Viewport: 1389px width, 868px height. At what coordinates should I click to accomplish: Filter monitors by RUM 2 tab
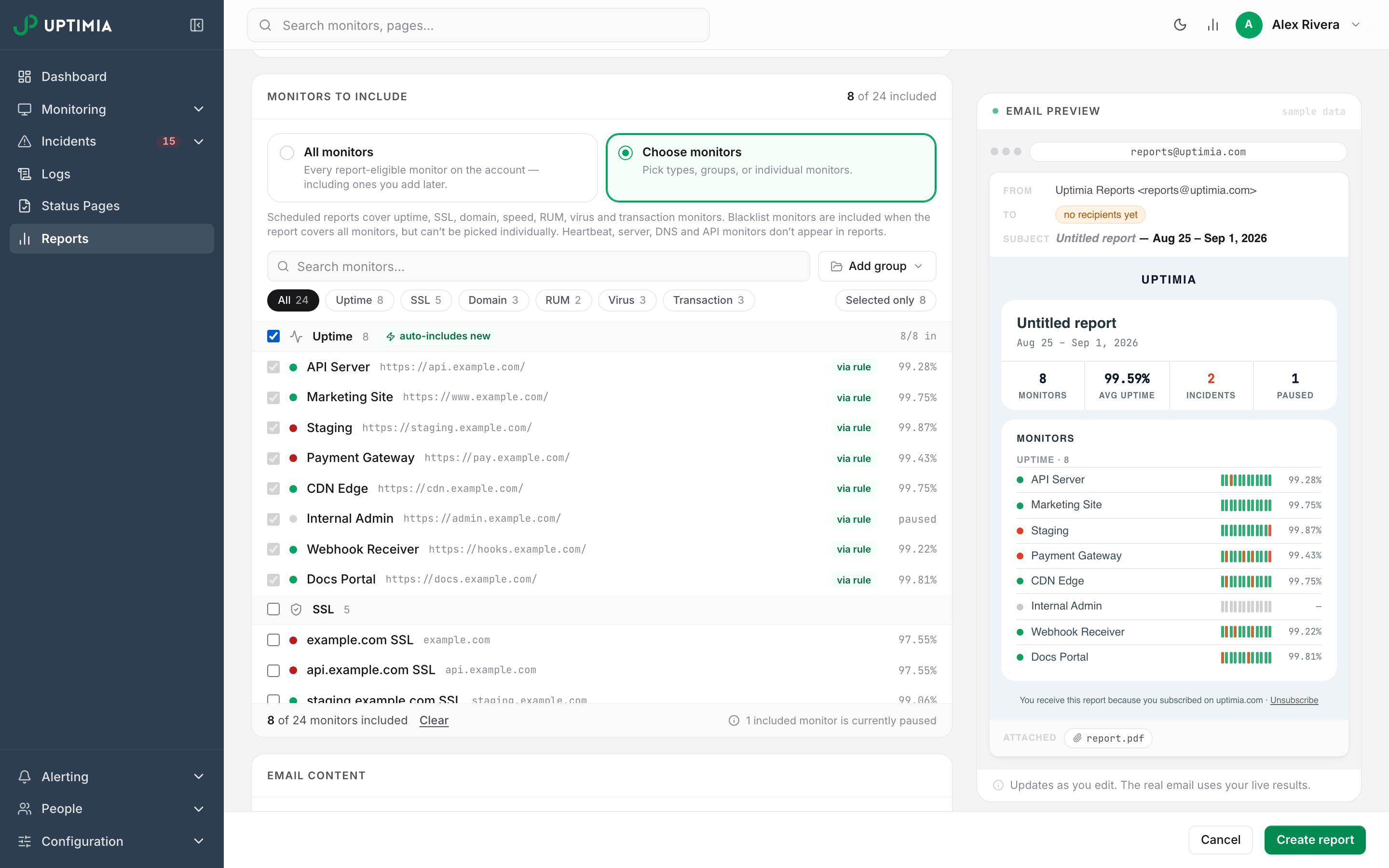tap(563, 300)
